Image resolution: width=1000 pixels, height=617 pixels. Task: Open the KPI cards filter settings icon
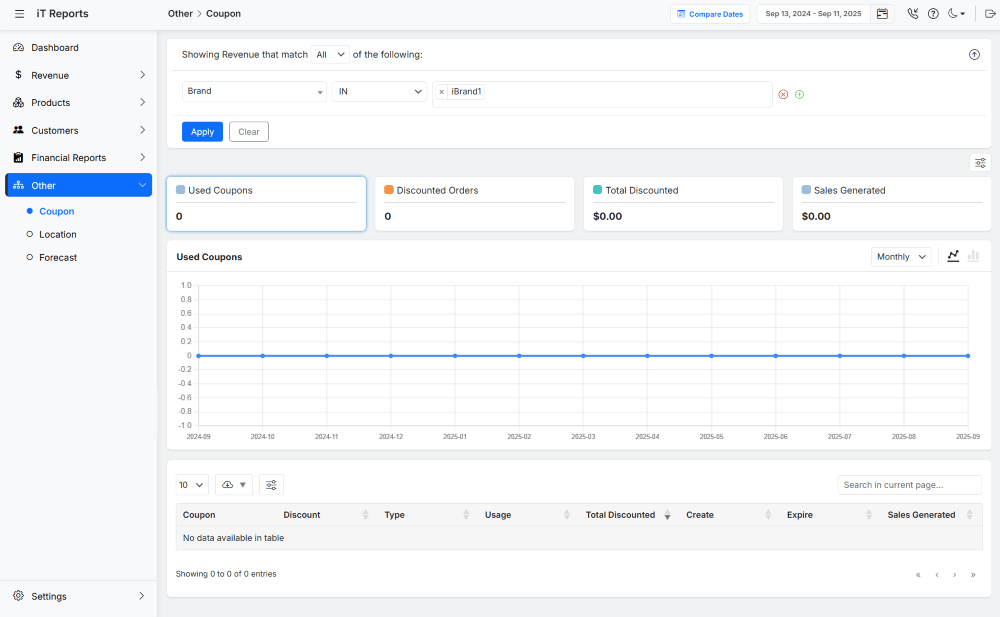point(980,162)
